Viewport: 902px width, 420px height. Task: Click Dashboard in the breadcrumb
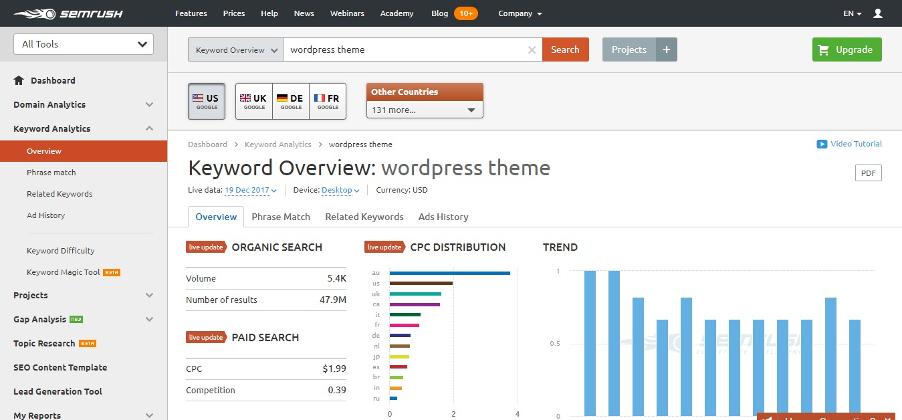(x=207, y=144)
